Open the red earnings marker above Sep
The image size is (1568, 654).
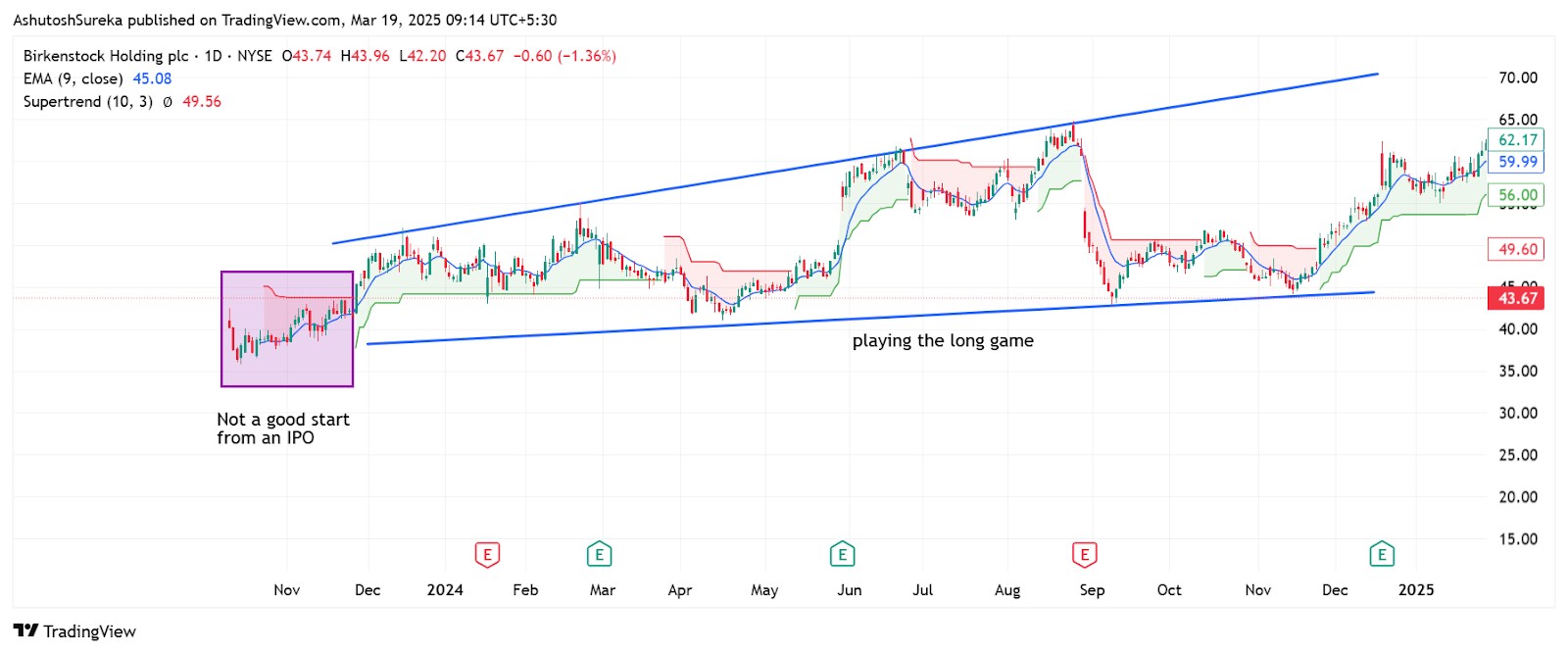(x=1084, y=555)
